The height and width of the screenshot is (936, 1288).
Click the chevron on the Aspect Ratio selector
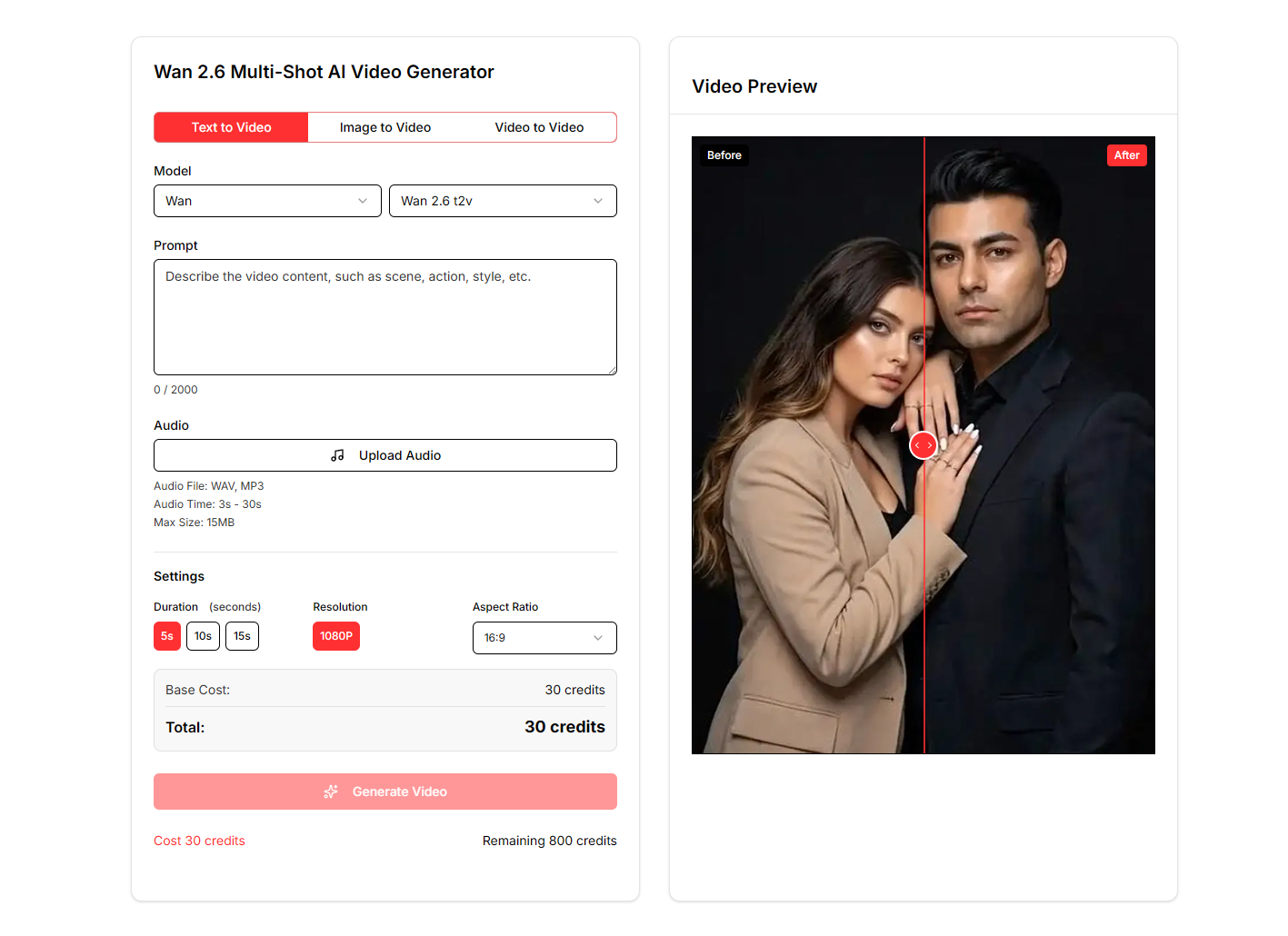(598, 638)
